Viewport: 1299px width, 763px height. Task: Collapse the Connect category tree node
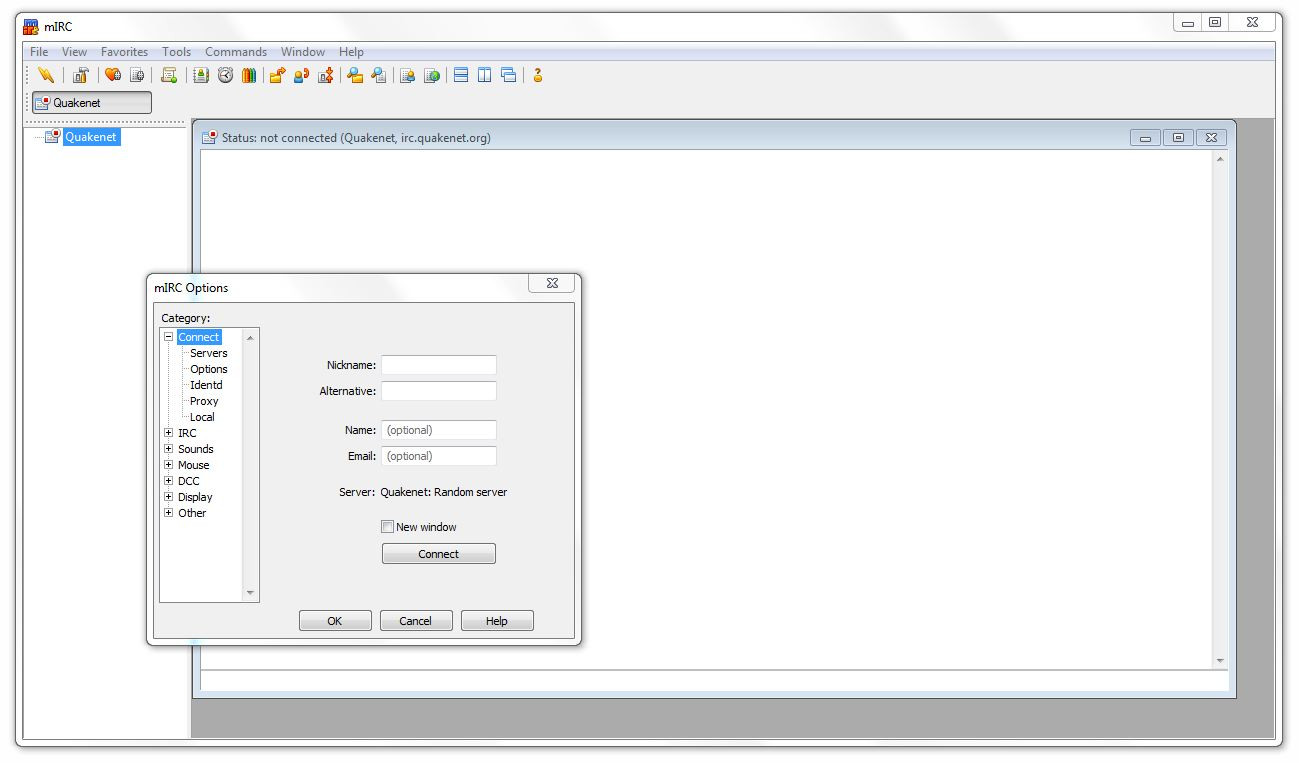(169, 337)
